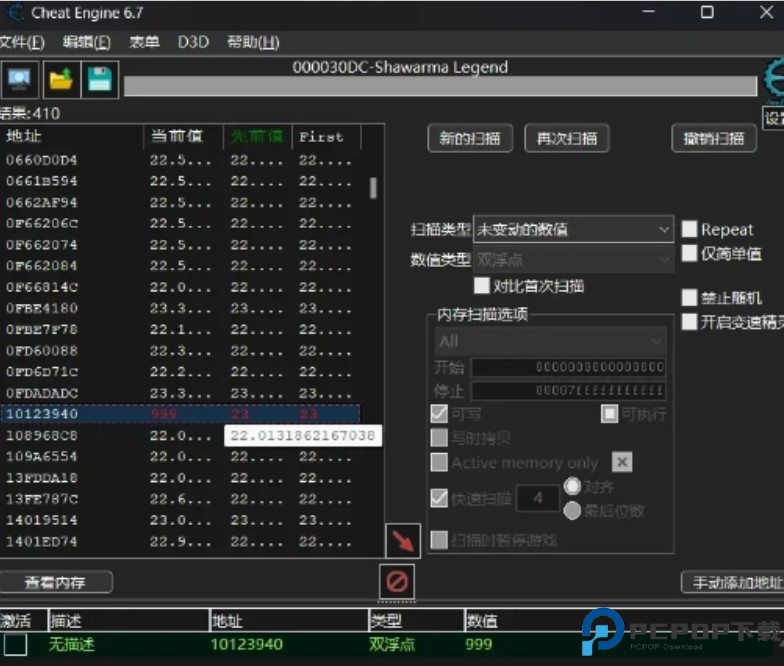Open the process list computer icon
This screenshot has width=784, height=666.
pyautogui.click(x=20, y=80)
